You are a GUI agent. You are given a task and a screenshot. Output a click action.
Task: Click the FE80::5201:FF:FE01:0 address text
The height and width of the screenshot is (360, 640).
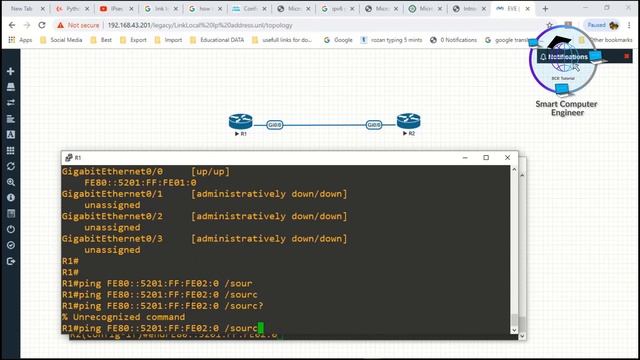(x=140, y=182)
